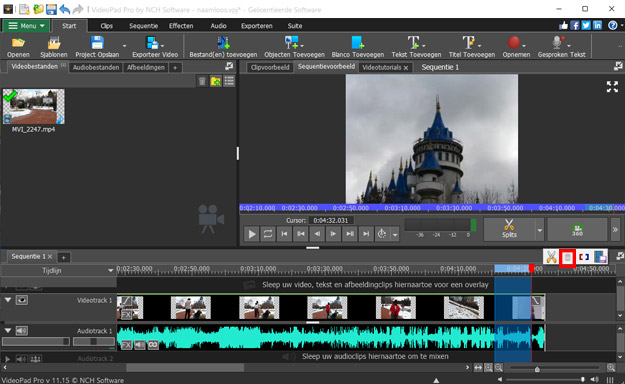The image size is (625, 384).
Task: Delete selected file with trash icon
Action: (202, 81)
